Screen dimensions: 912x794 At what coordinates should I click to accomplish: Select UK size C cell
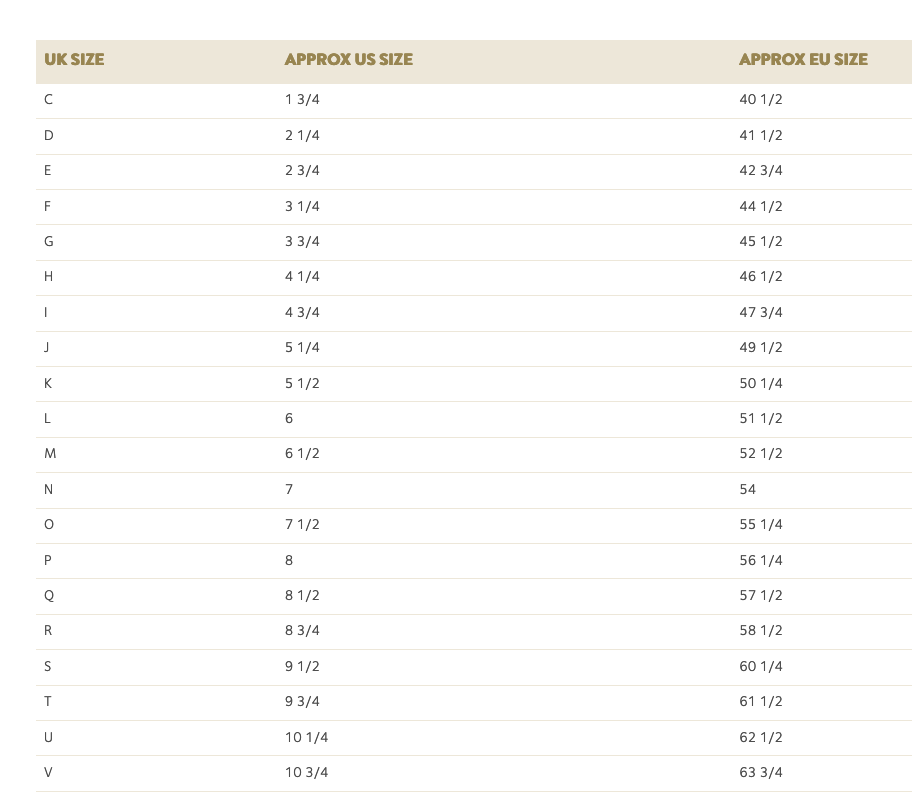pyautogui.click(x=49, y=100)
